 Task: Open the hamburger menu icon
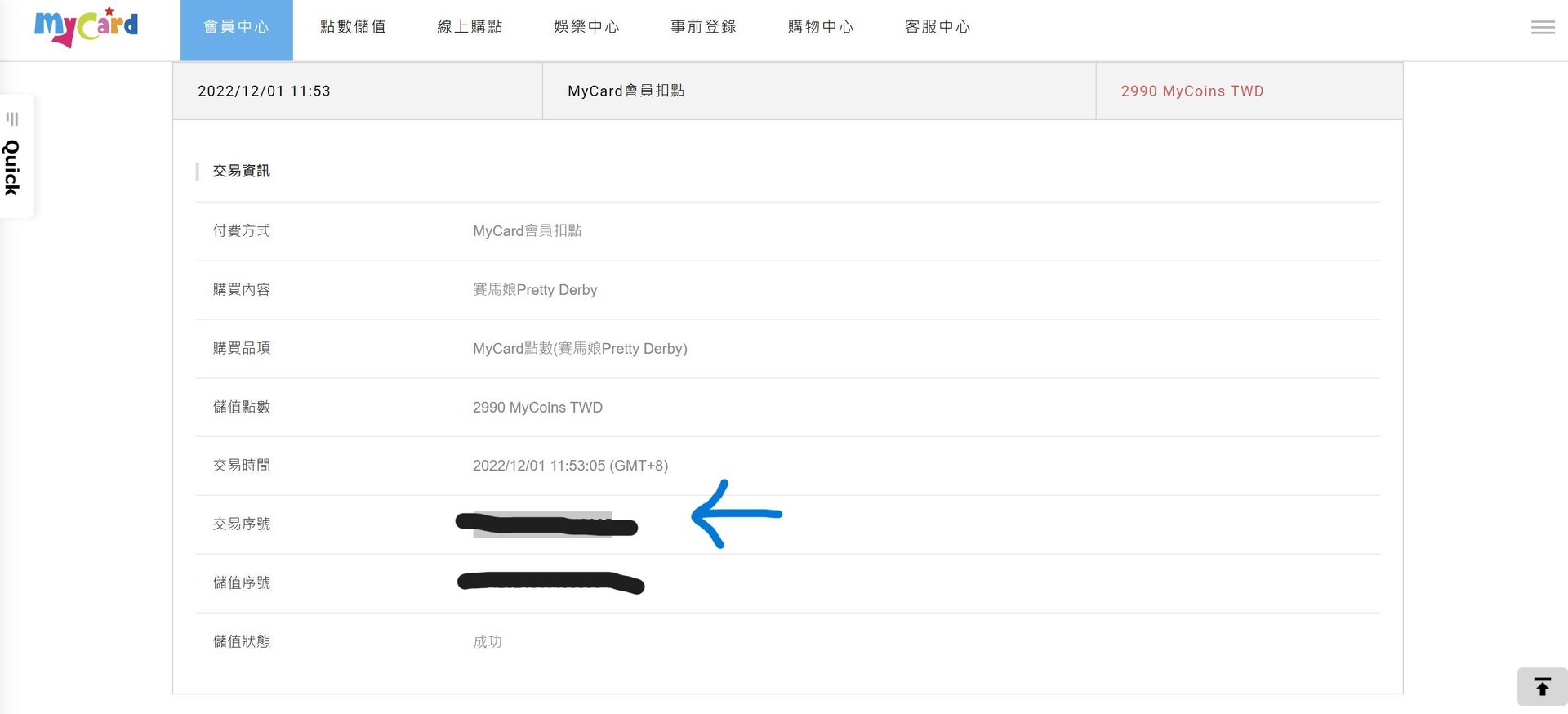point(1543,28)
